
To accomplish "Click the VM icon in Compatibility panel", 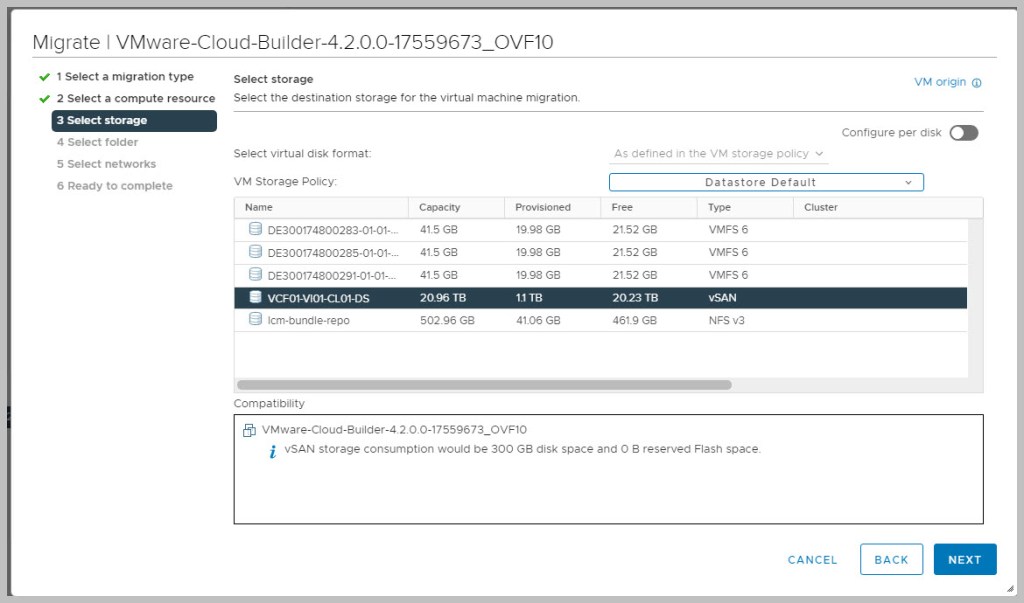I will click(x=249, y=430).
